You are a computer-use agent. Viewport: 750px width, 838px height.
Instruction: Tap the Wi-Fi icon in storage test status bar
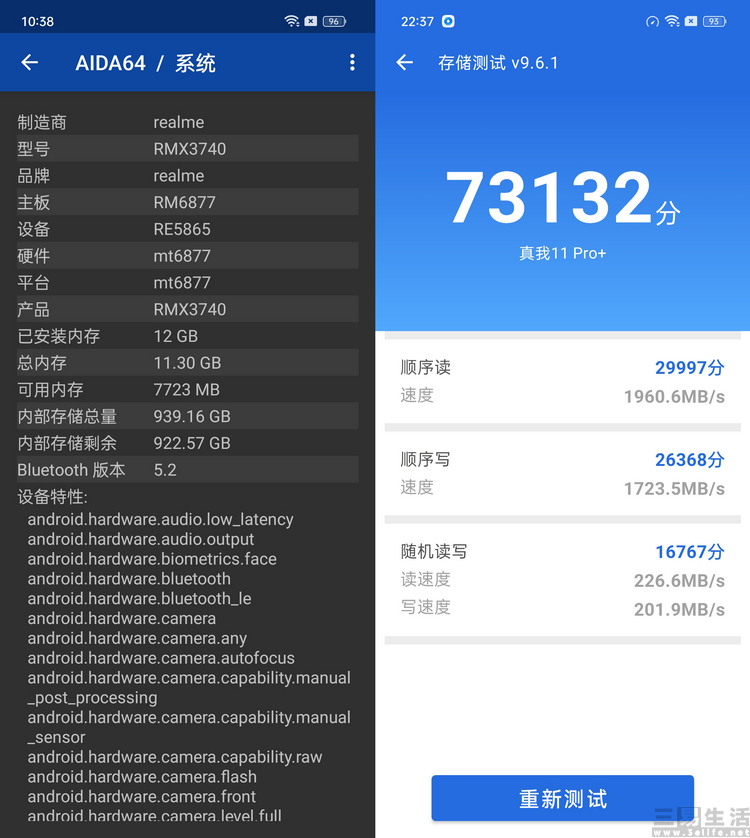click(x=672, y=21)
